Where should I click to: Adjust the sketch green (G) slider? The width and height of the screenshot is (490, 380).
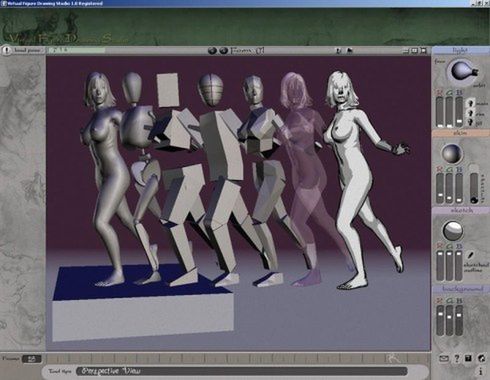point(450,266)
